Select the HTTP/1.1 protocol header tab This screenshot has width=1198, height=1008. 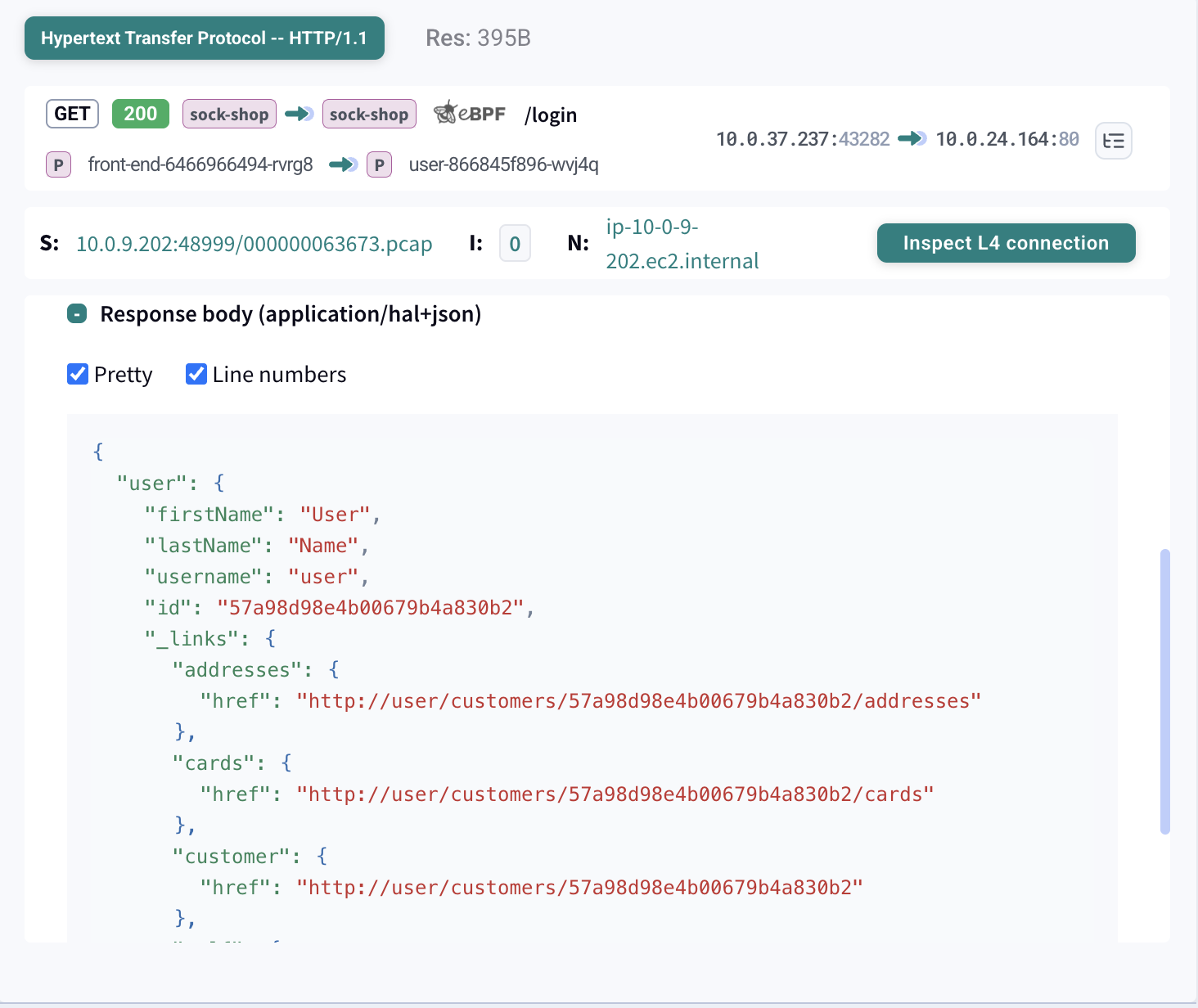pos(204,38)
